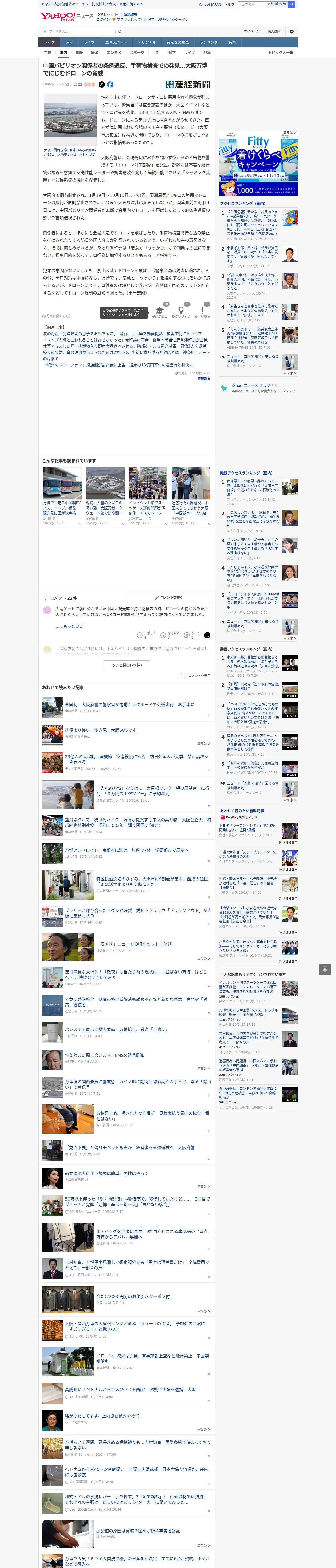Share article on X icon under headline

pos(102,85)
